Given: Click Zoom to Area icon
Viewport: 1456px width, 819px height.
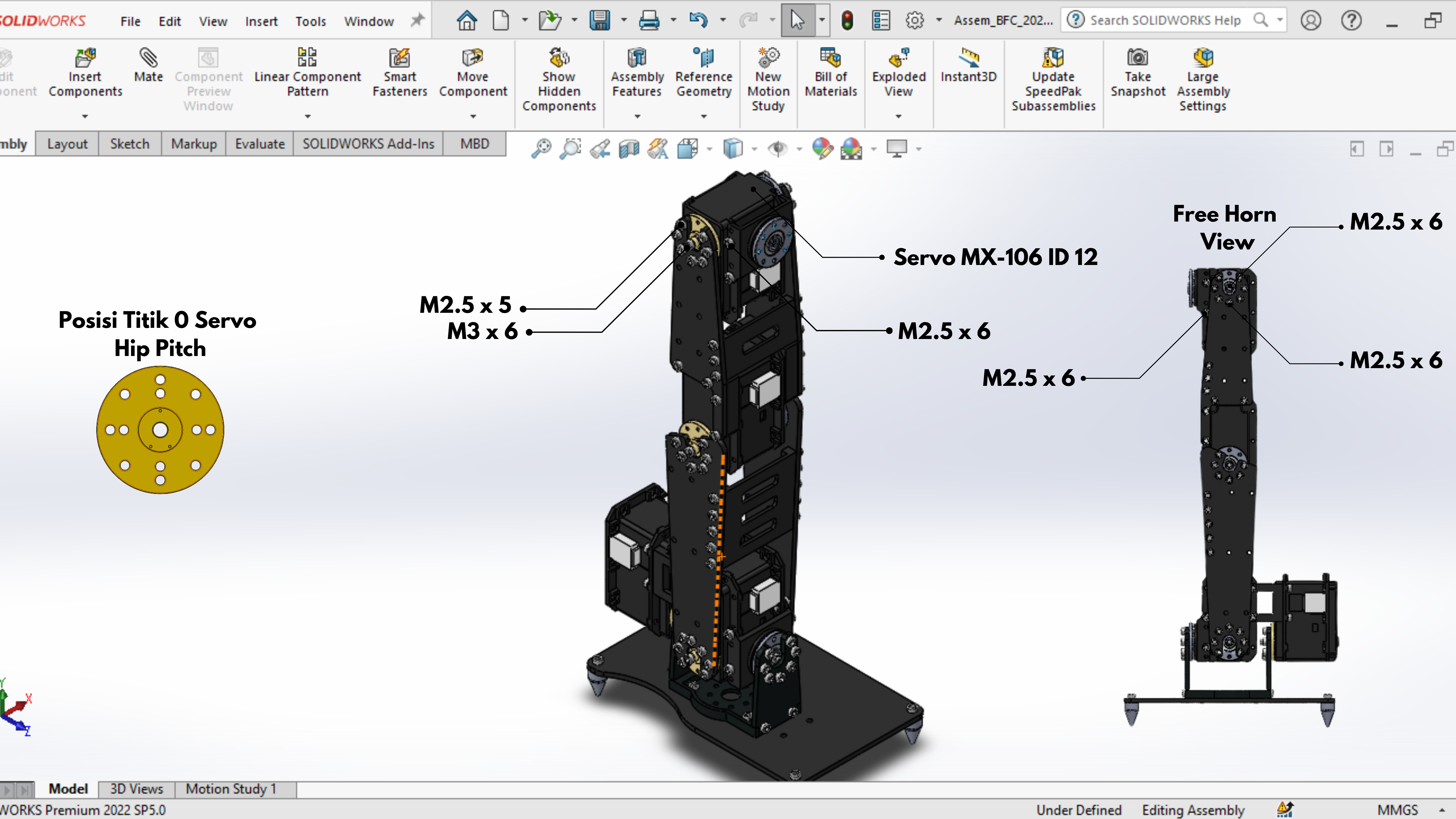Looking at the screenshot, I should click(570, 149).
